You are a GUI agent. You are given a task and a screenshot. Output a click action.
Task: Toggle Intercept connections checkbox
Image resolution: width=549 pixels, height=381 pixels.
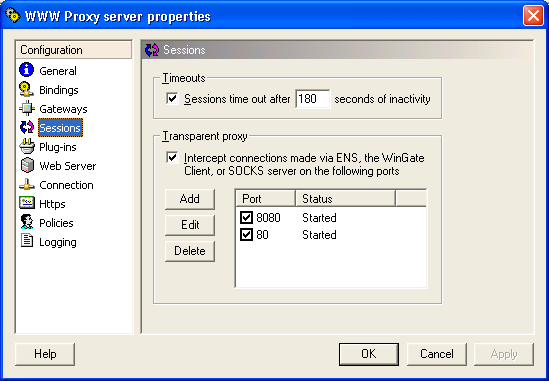[172, 158]
